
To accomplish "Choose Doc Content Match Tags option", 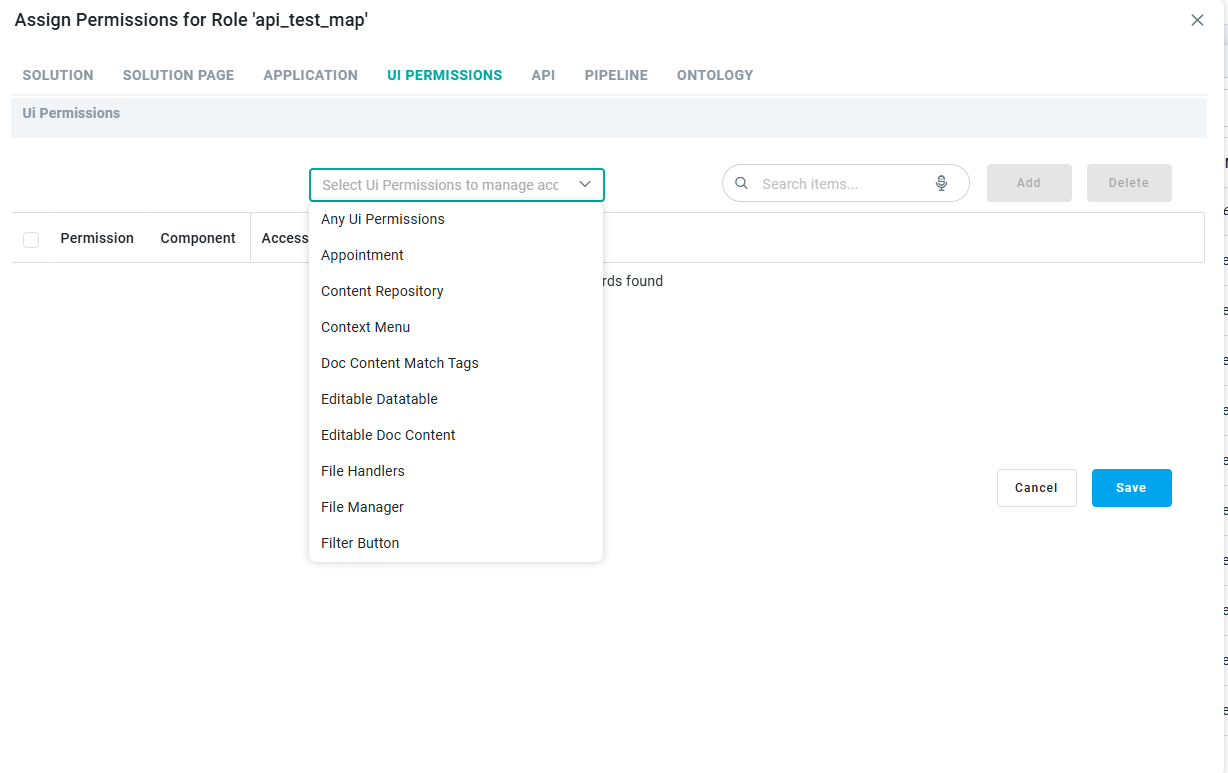I will coord(456,363).
